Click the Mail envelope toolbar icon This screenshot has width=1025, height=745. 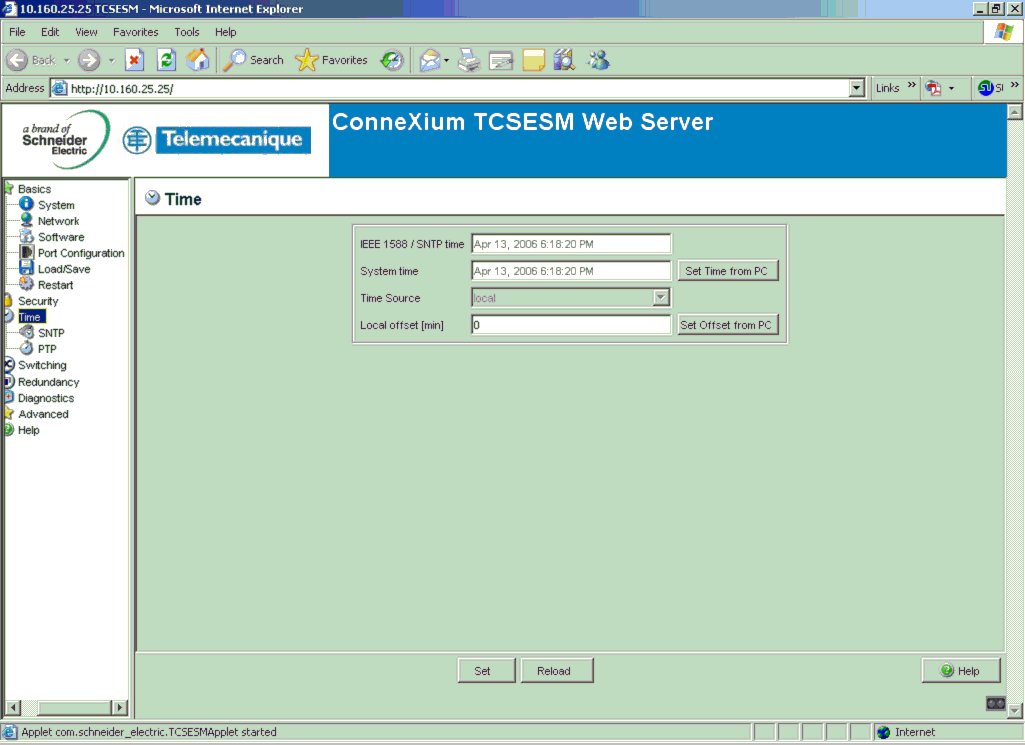coord(429,60)
